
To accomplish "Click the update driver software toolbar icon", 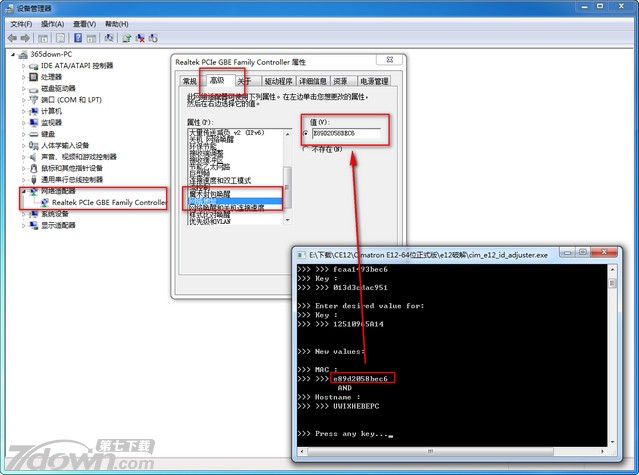I will tap(127, 38).
